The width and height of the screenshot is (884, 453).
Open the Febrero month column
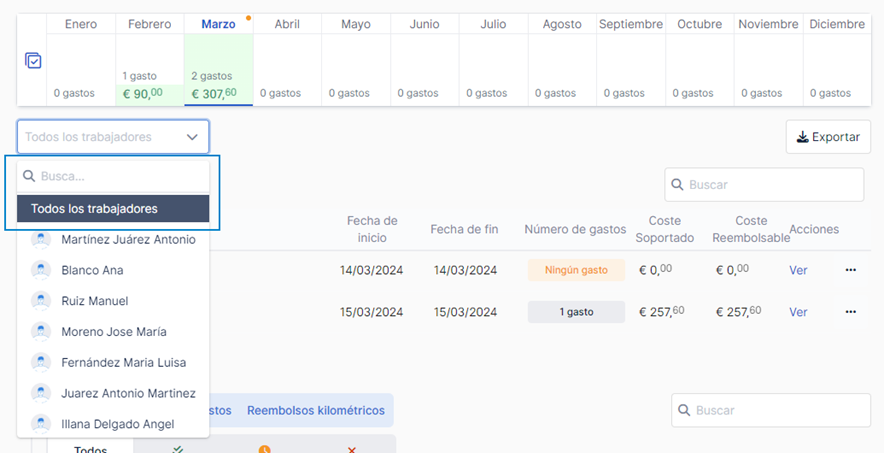(x=149, y=60)
